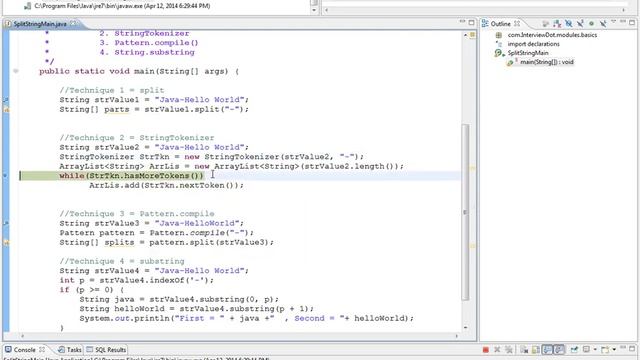Click the editor scrollbar up arrow
The height and width of the screenshot is (360, 640).
(x=465, y=35)
